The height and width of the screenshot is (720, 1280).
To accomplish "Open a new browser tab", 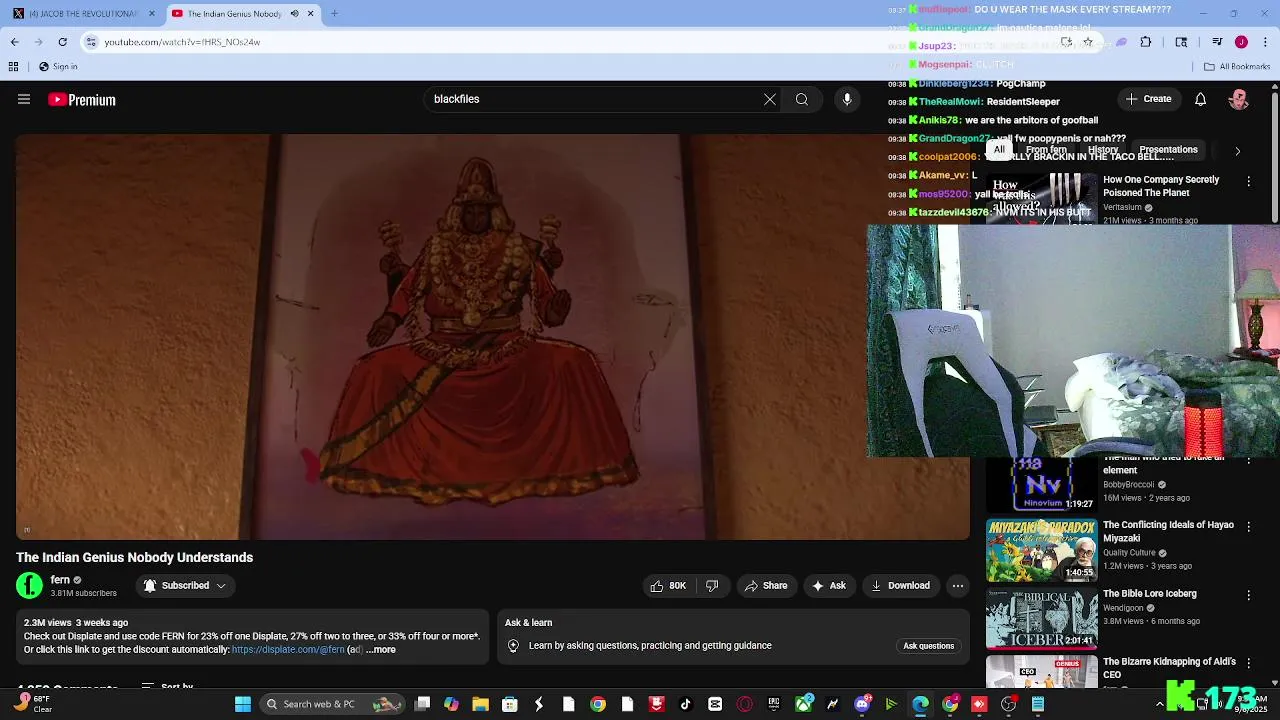I will [334, 13].
